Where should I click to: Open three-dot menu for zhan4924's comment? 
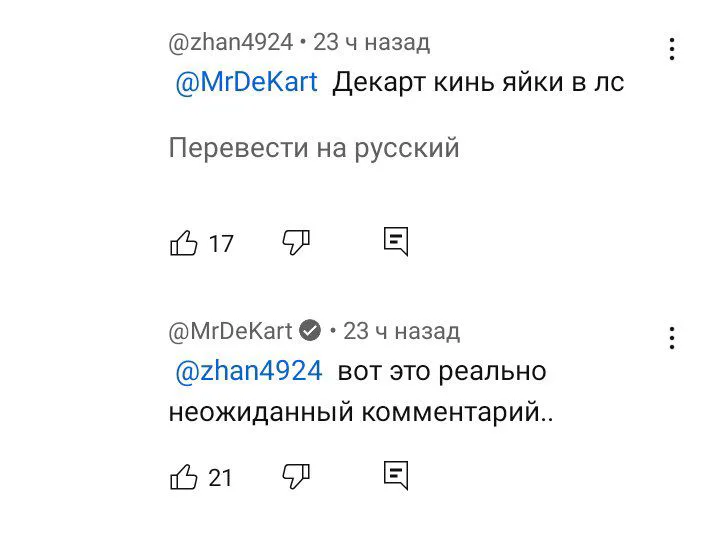coord(672,49)
